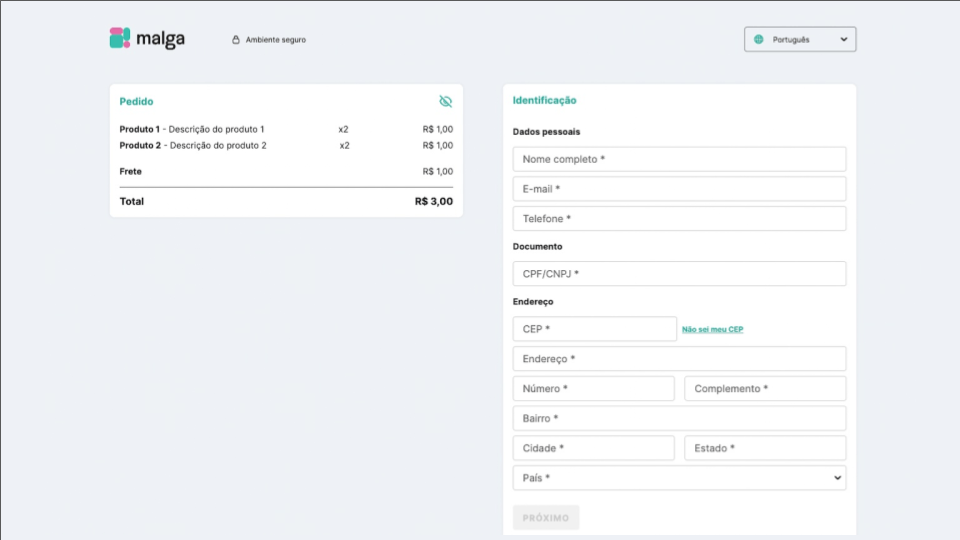Toggle order visibility with crossed-eye icon
960x540 pixels.
coord(446,101)
